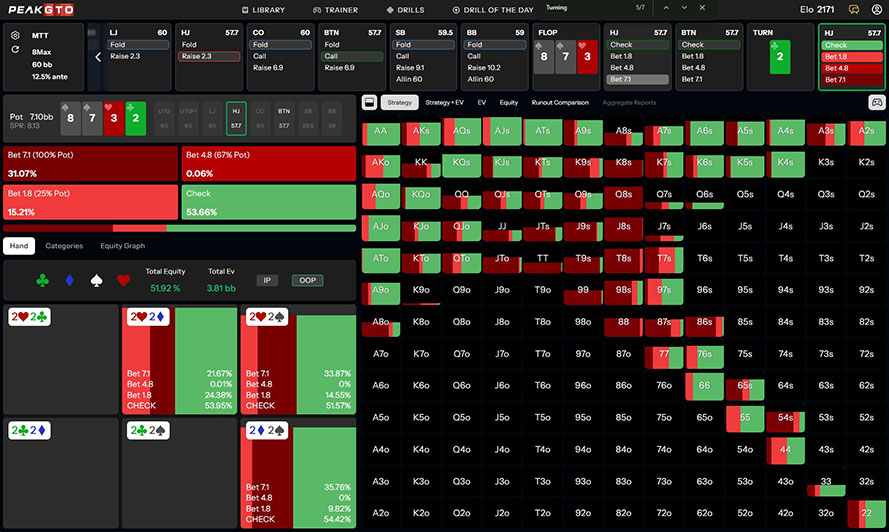Click the gamepad icon above the range grid

pos(876,102)
